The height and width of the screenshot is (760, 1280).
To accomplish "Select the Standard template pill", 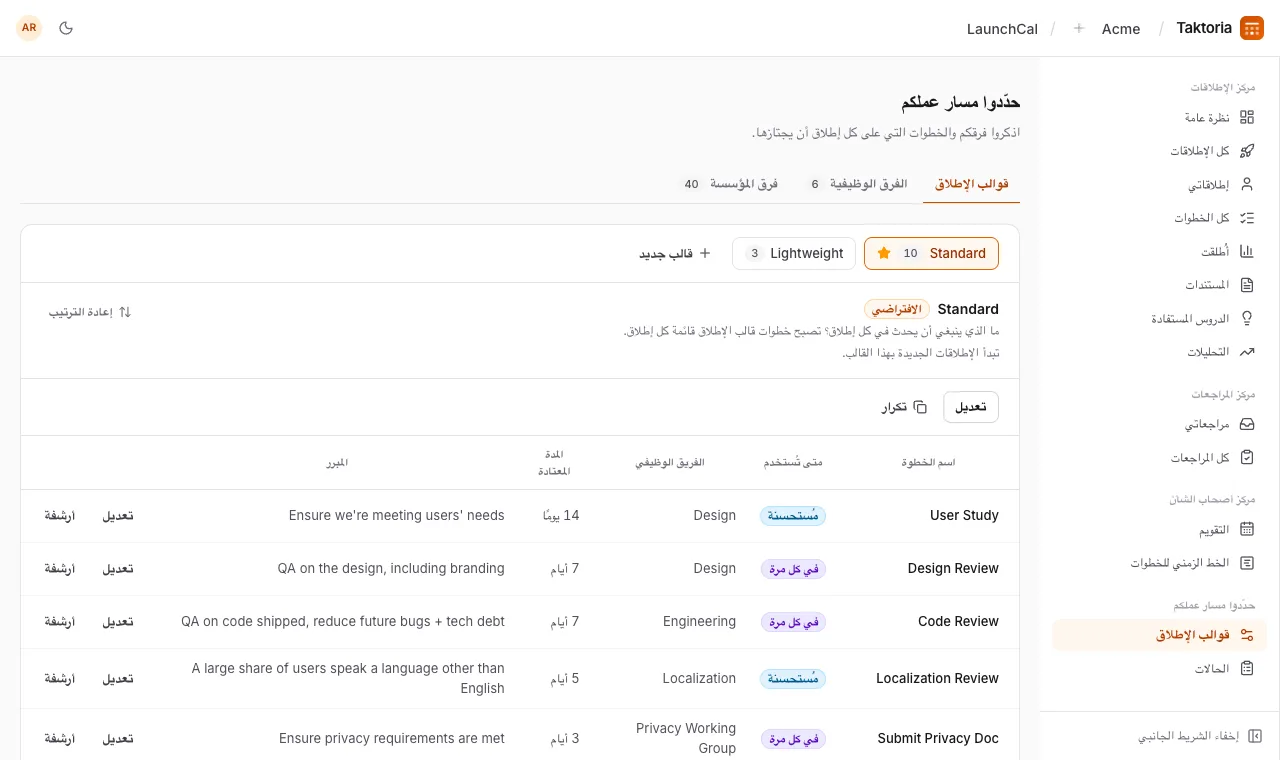I will (931, 253).
